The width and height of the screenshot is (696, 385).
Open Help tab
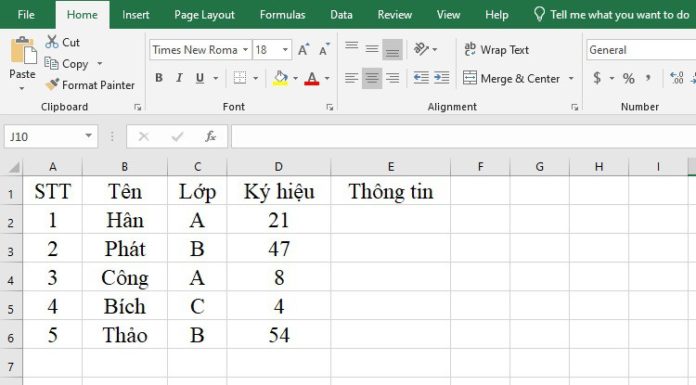coord(497,15)
